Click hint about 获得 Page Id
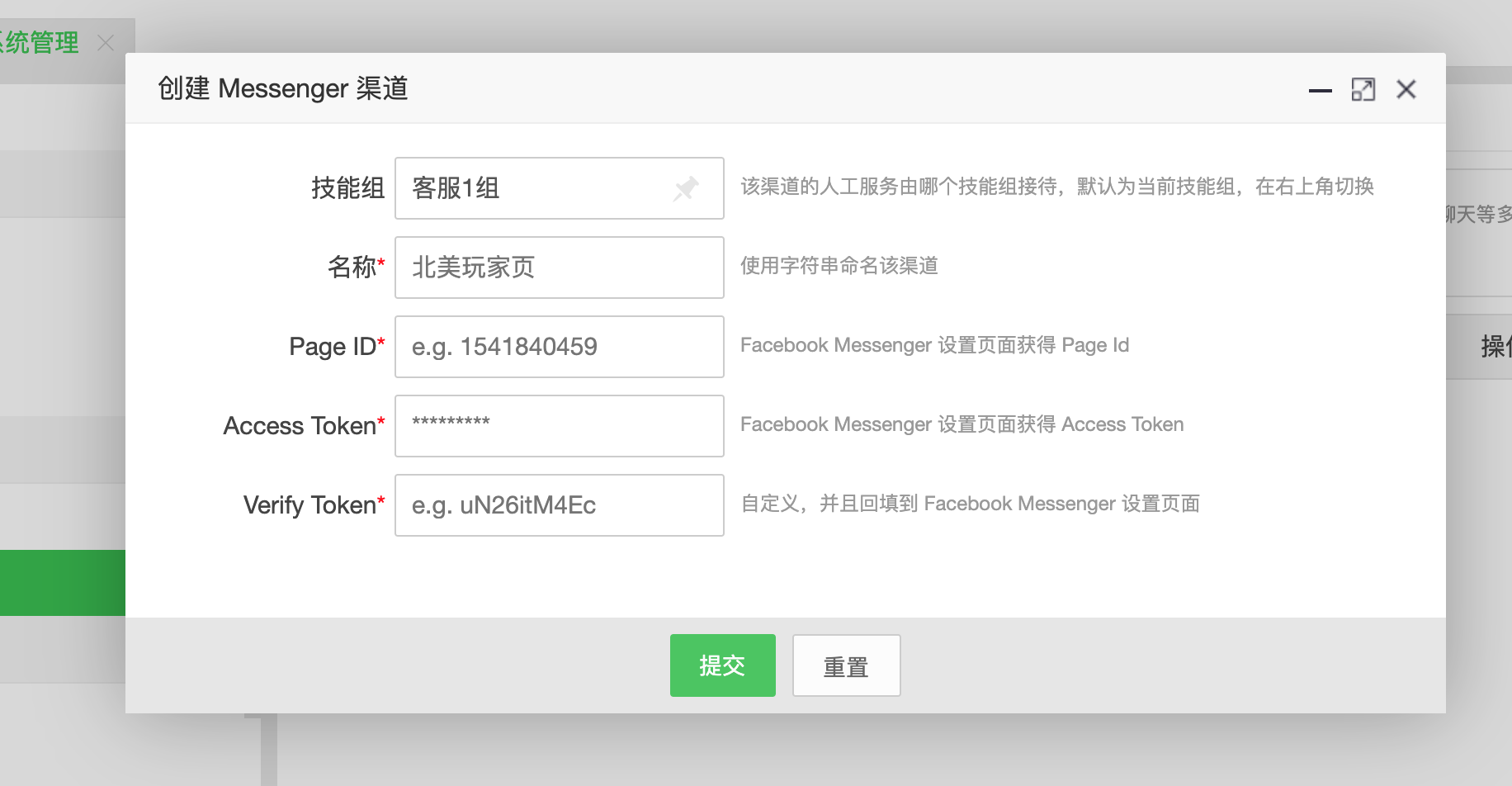 (934, 345)
